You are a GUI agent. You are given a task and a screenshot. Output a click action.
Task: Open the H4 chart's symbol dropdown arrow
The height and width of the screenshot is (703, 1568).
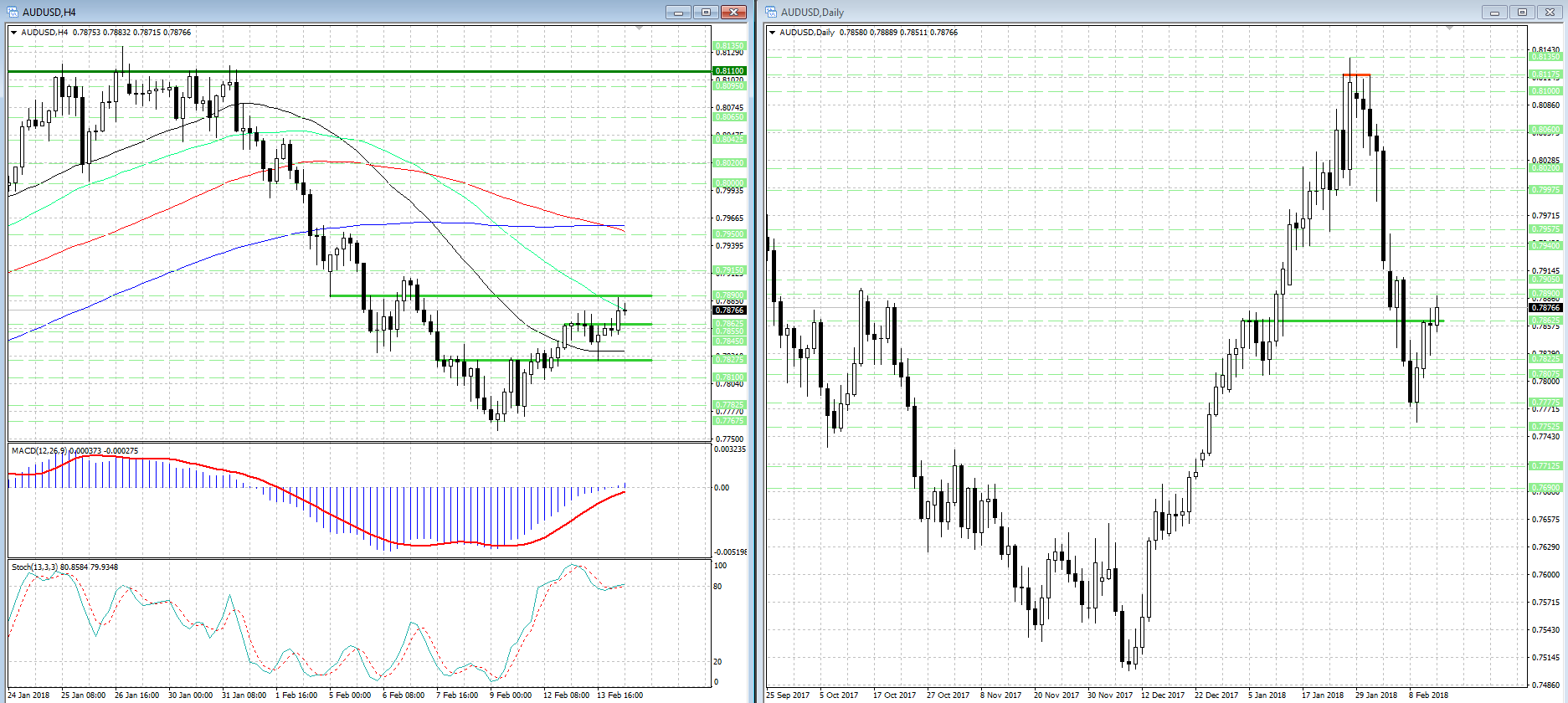[13, 33]
